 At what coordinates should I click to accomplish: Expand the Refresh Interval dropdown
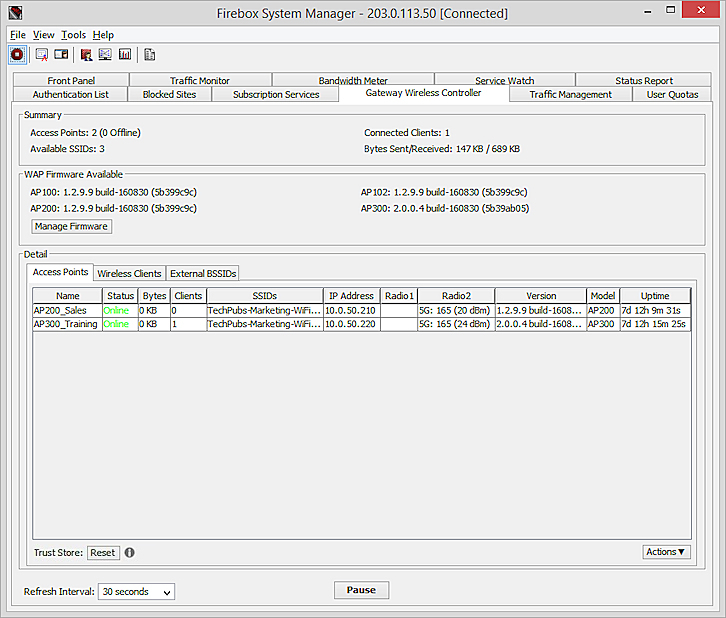tap(137, 591)
